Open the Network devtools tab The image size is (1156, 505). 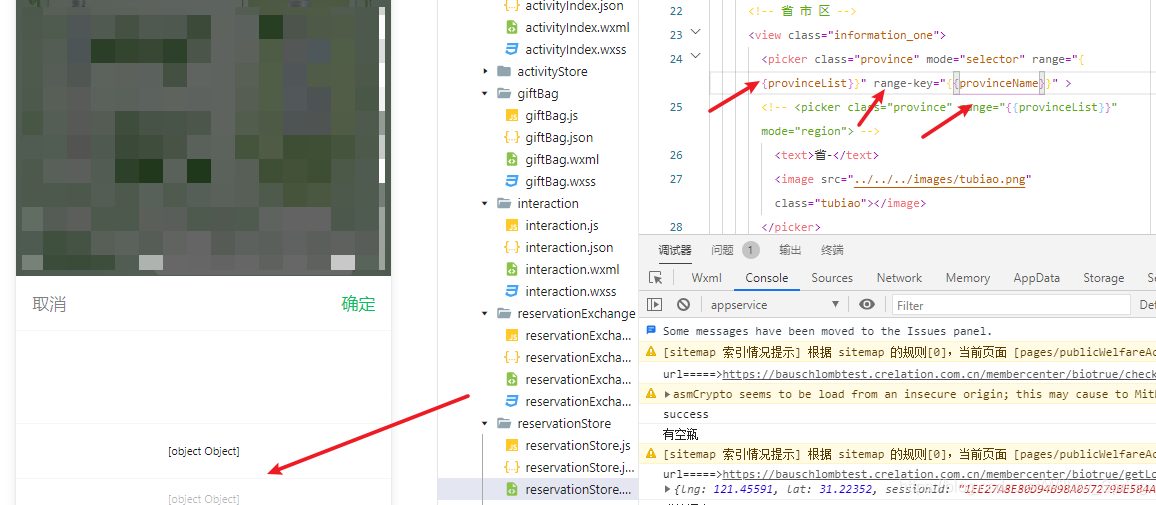[x=899, y=278]
